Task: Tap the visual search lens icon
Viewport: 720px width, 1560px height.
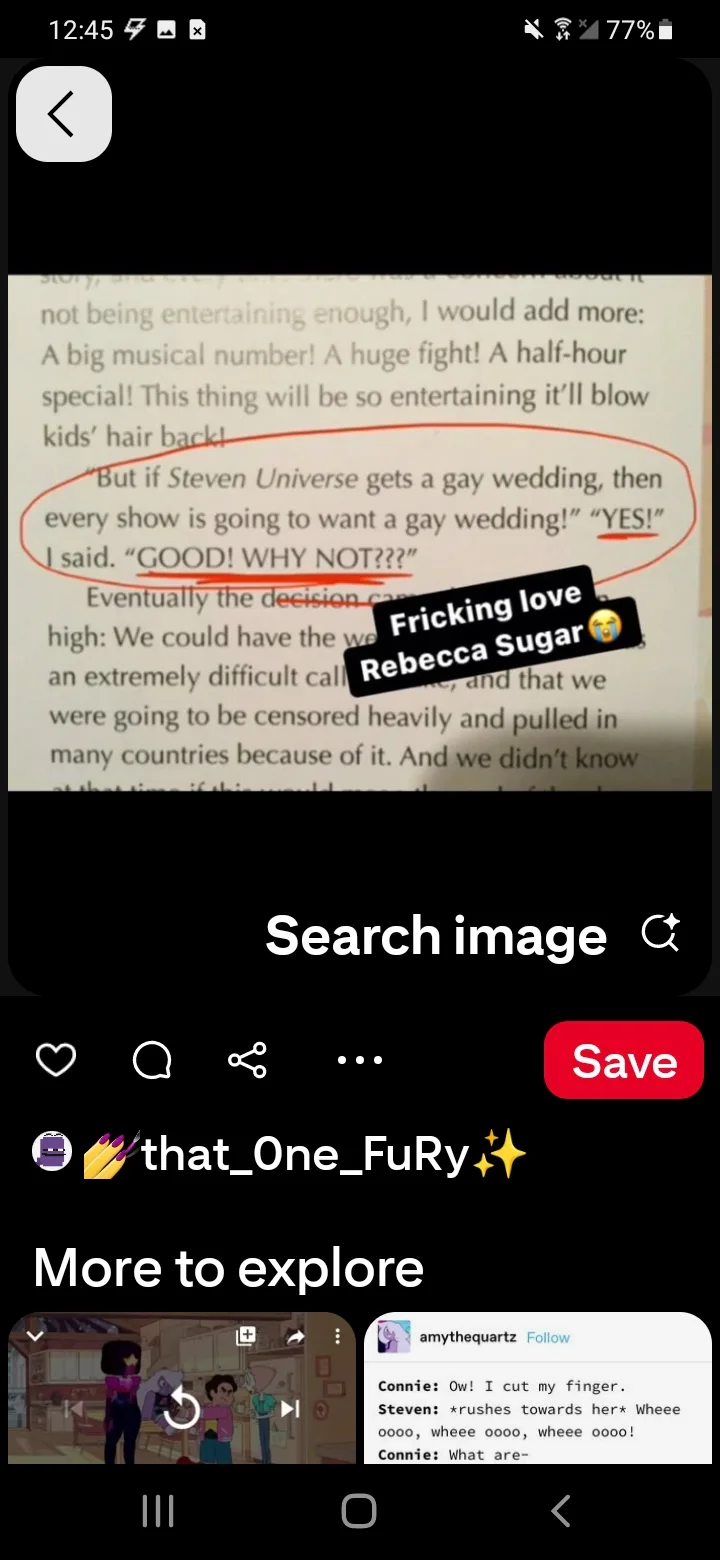Action: (660, 934)
